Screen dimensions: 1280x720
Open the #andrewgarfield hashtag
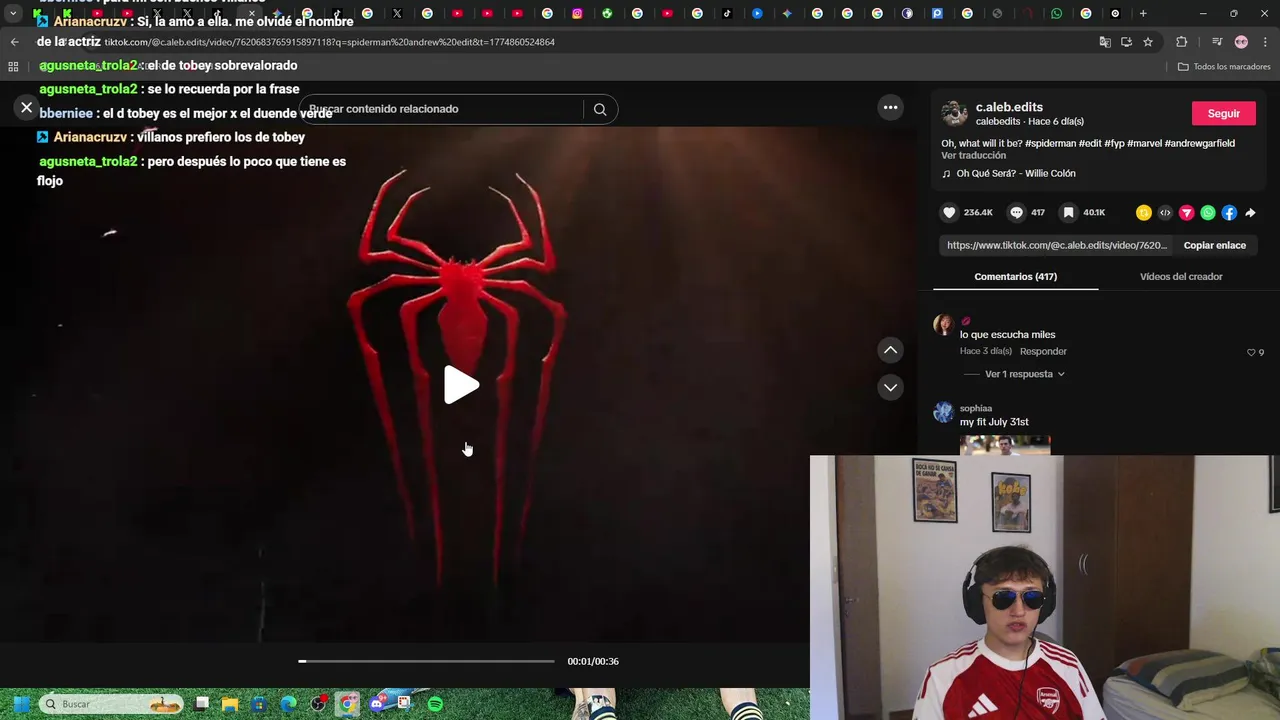pos(1200,143)
